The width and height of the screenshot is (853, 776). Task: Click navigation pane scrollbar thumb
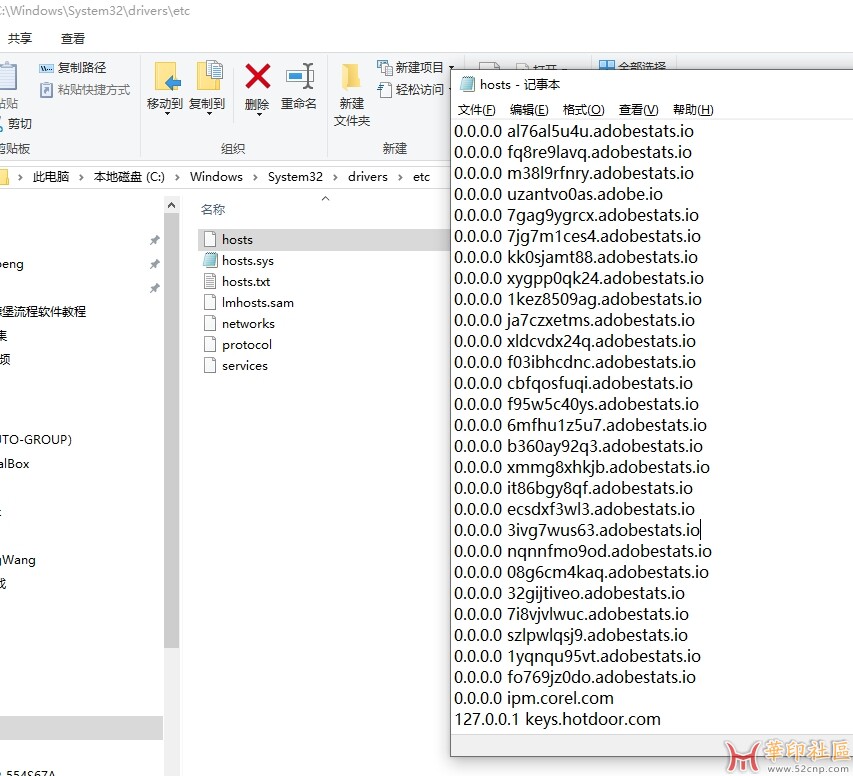(x=171, y=430)
